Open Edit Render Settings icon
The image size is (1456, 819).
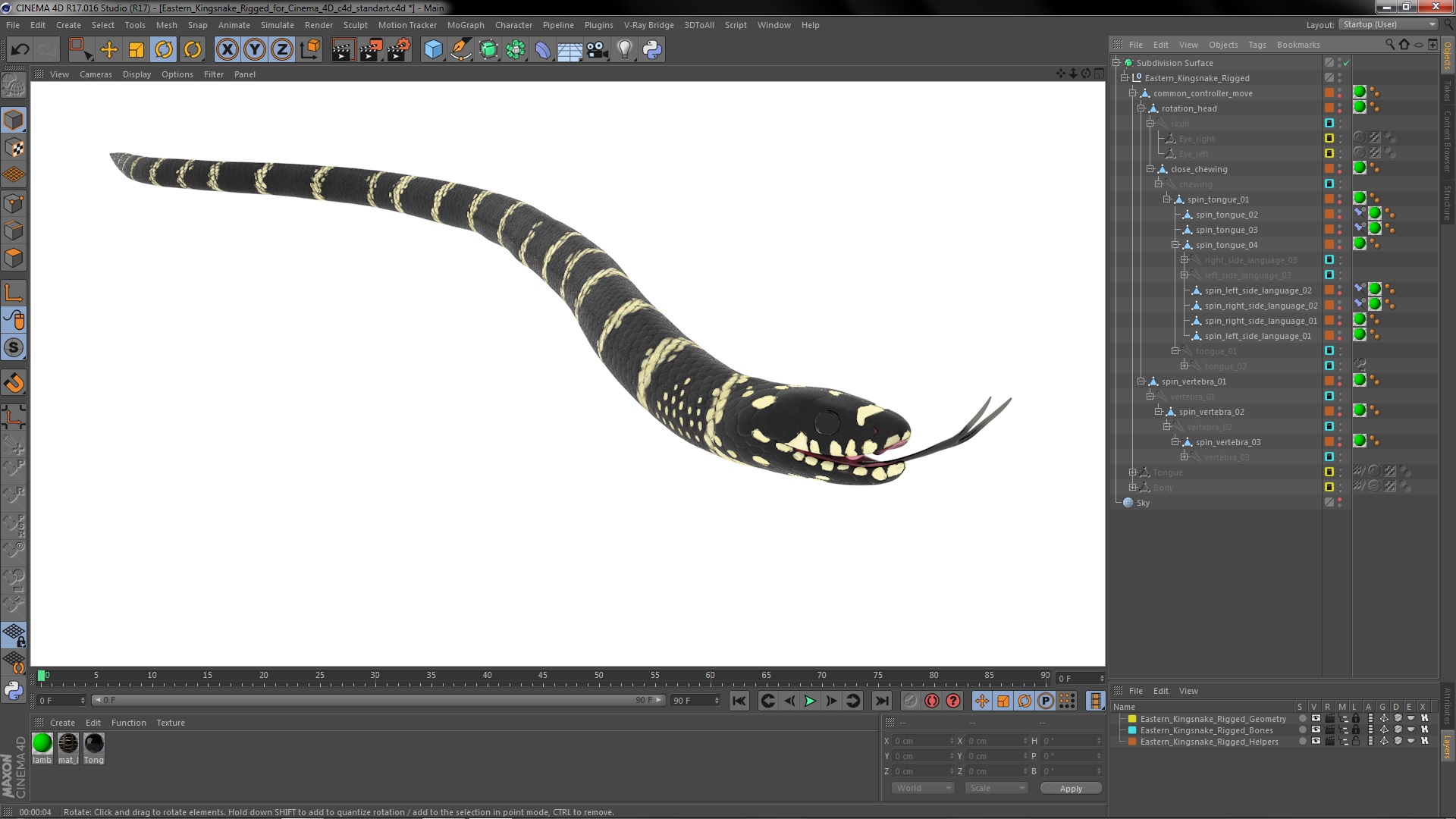(x=399, y=50)
